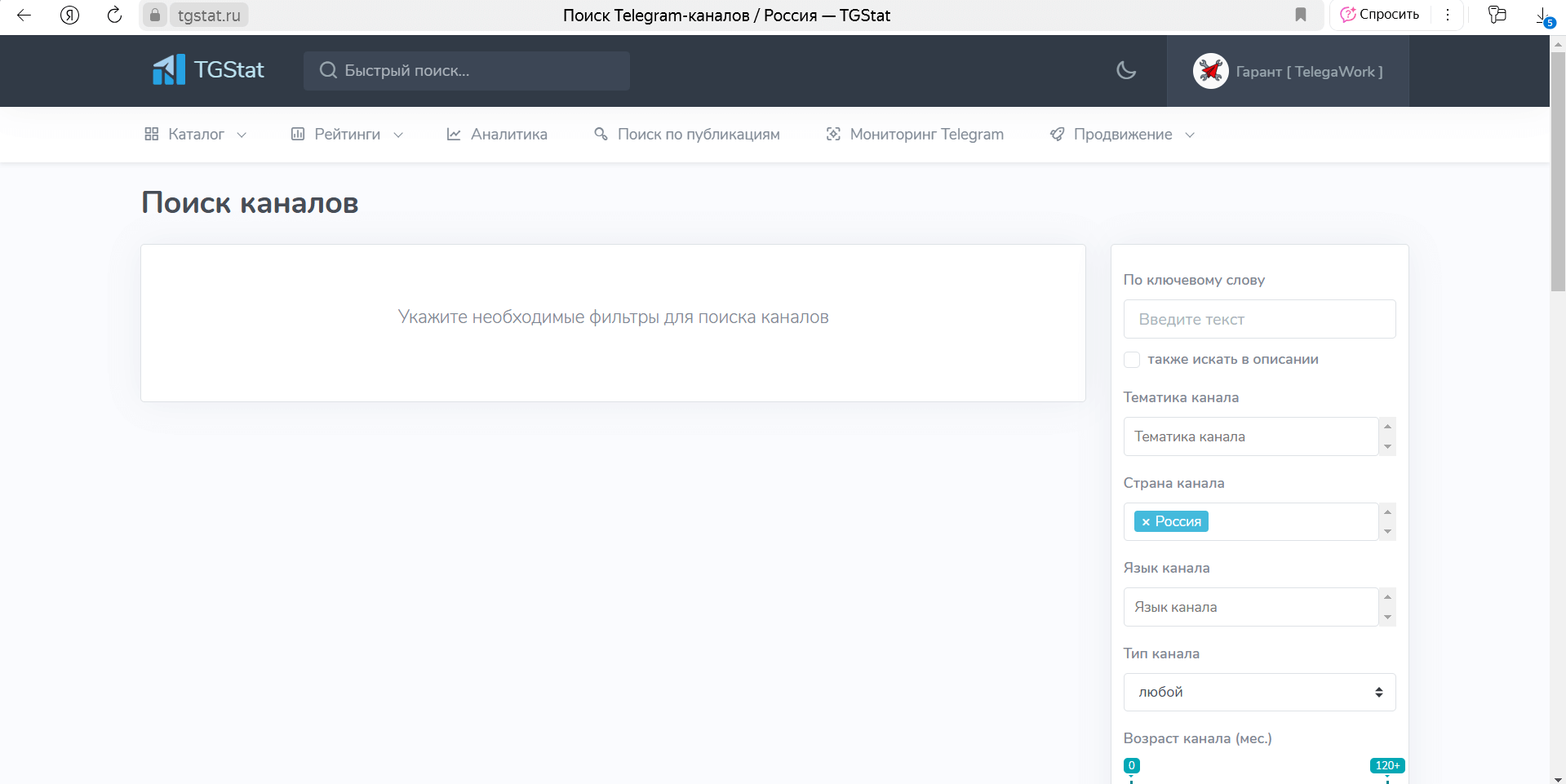Click the Гарант [ TelegaWork ] account name

(x=1309, y=72)
